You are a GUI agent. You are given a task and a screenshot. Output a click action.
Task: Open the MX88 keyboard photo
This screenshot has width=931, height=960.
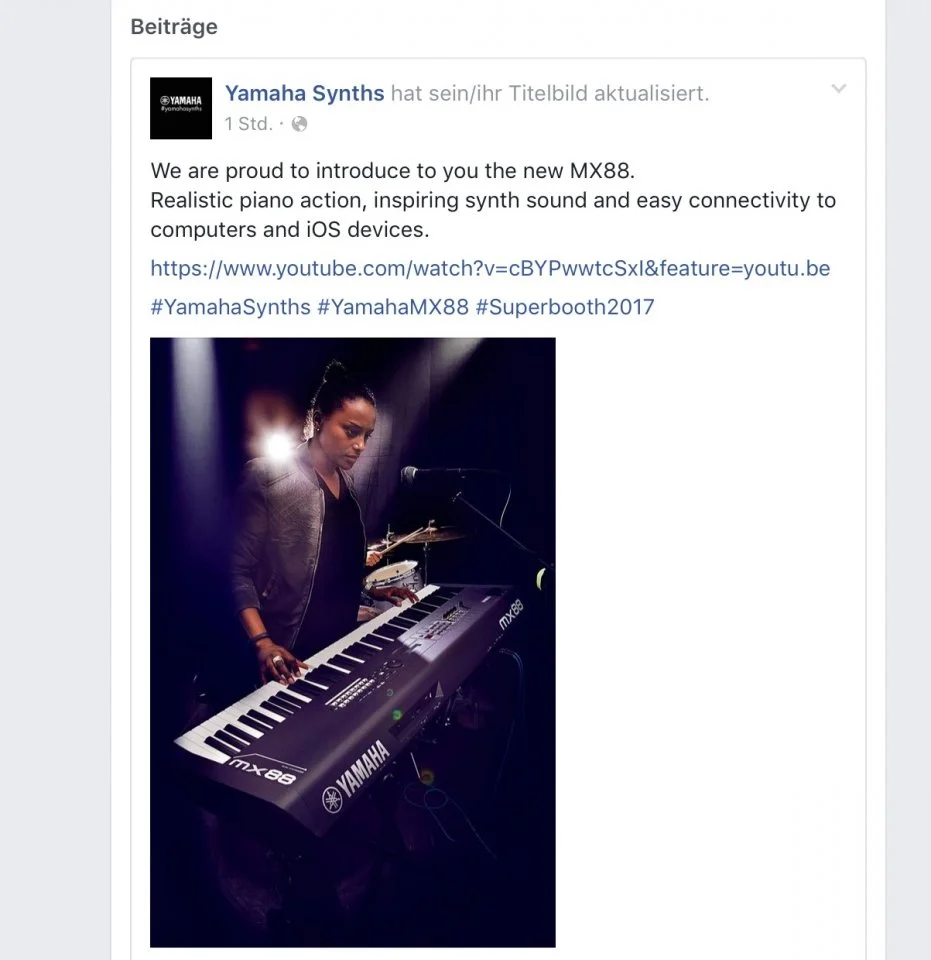tap(352, 640)
